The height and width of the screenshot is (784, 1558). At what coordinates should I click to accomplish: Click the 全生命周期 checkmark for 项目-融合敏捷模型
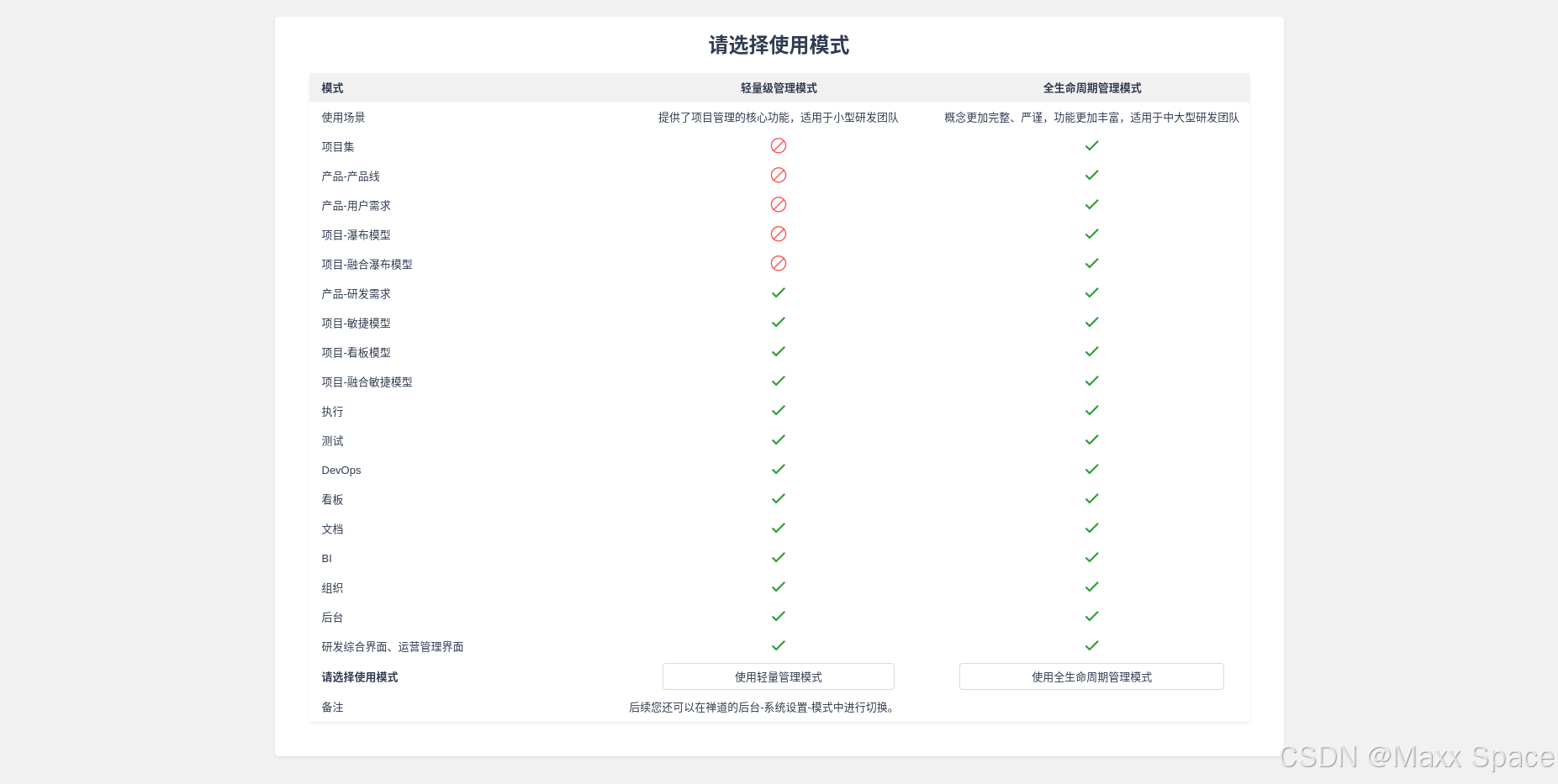pyautogui.click(x=1091, y=381)
